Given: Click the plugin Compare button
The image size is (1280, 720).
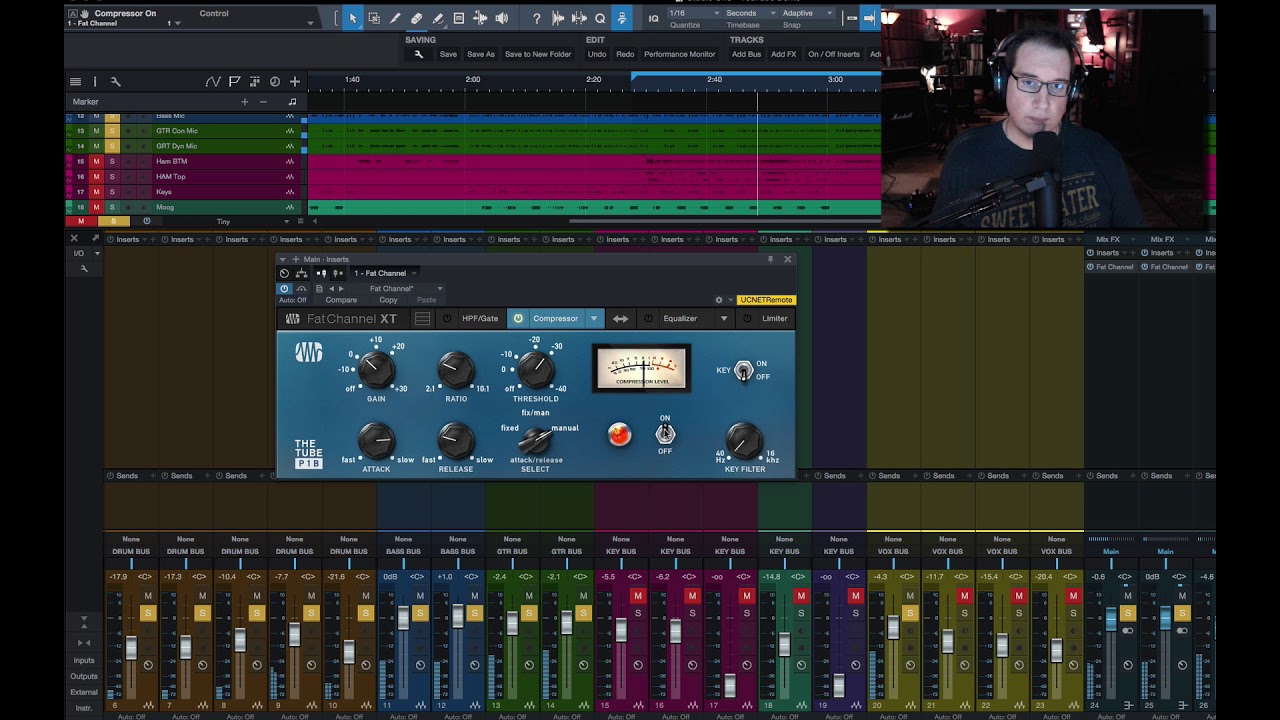Looking at the screenshot, I should point(341,300).
